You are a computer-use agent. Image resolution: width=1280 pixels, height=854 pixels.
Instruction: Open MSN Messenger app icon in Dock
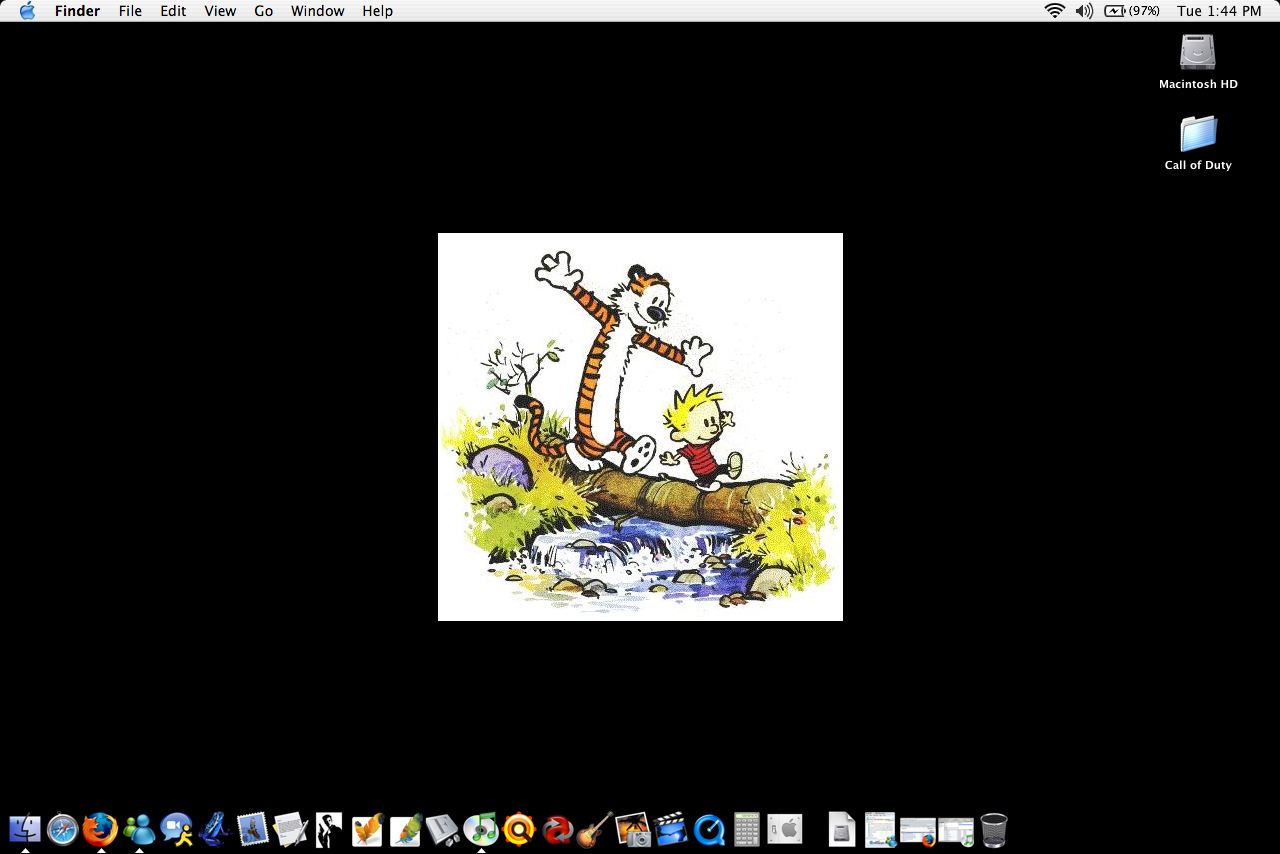pos(139,829)
